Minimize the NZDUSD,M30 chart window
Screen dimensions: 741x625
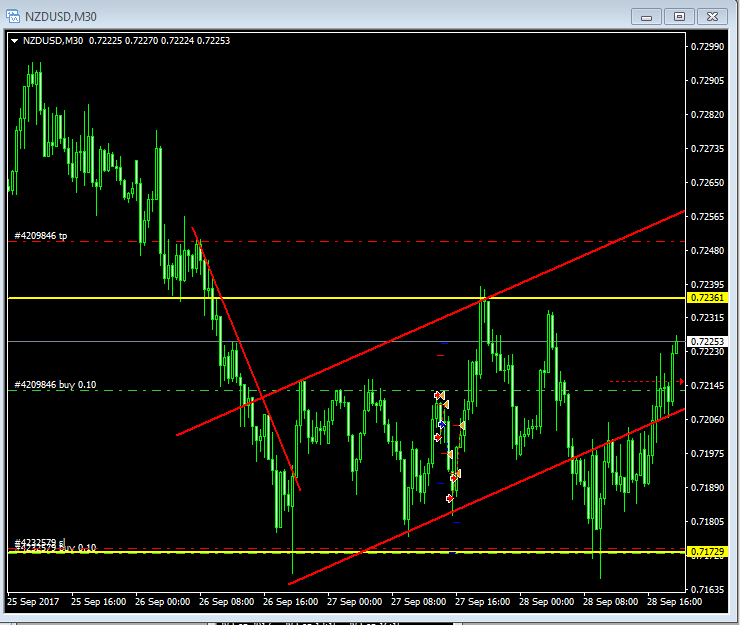pos(646,17)
